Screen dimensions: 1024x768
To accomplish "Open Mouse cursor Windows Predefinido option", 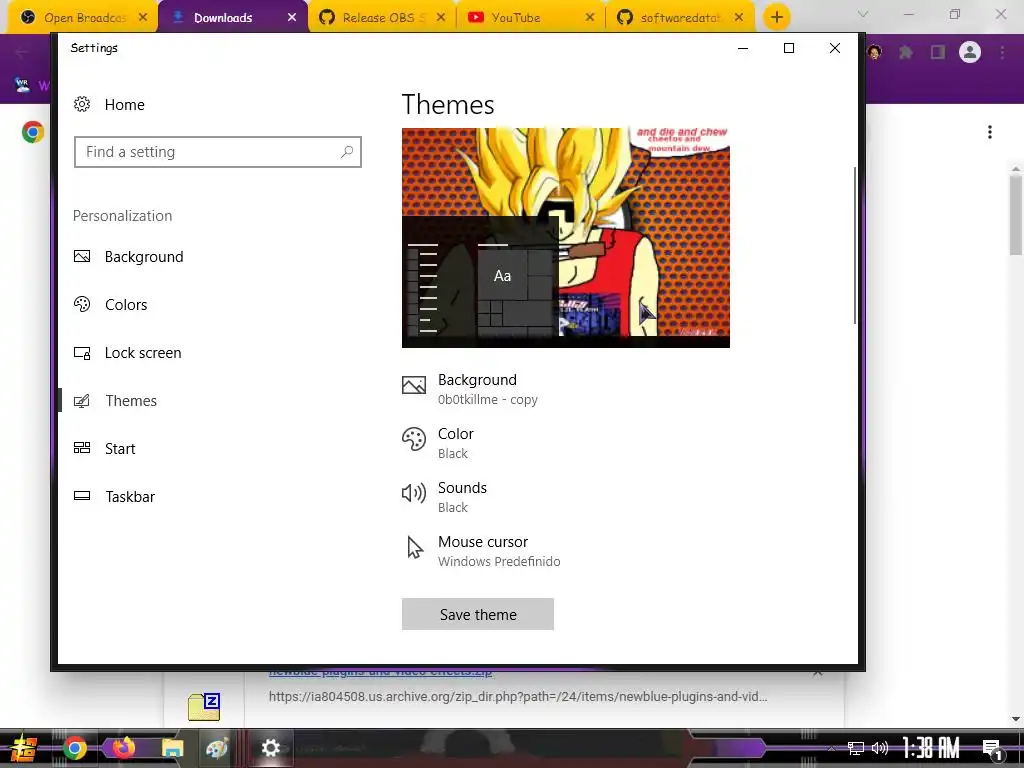I will pyautogui.click(x=481, y=551).
